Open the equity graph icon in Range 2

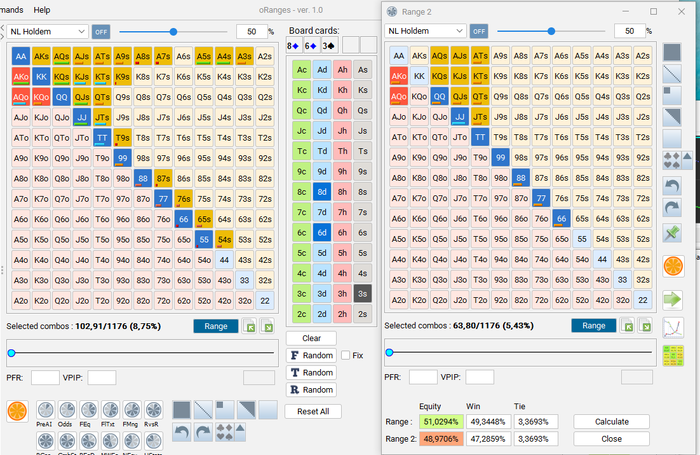673,328
